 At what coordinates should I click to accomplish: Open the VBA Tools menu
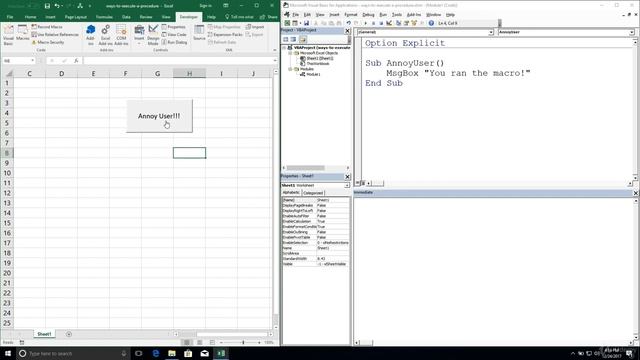pos(397,15)
